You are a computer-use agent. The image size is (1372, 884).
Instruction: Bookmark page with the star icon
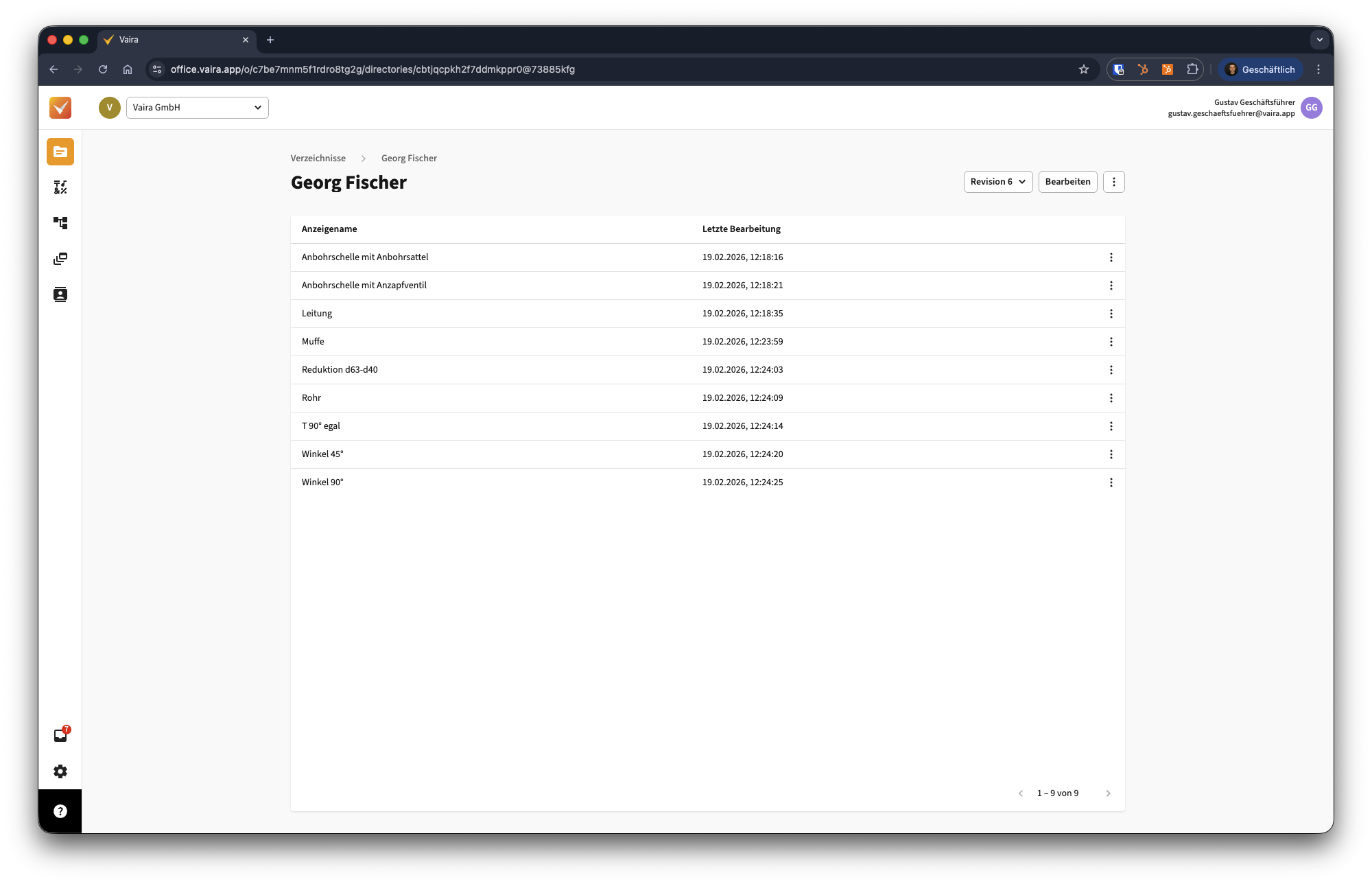[x=1084, y=69]
